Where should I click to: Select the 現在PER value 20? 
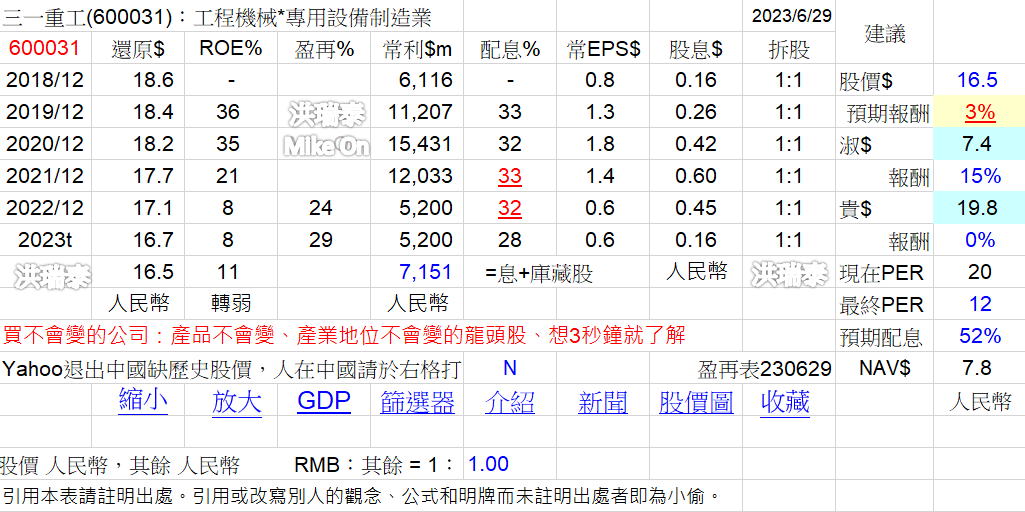979,272
